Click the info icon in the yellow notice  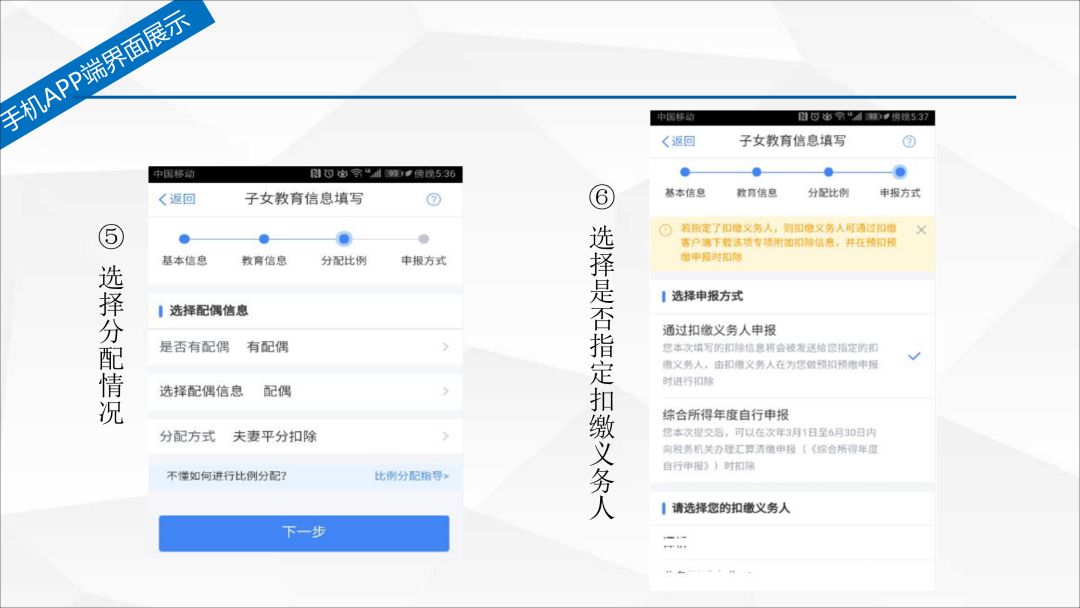(665, 230)
